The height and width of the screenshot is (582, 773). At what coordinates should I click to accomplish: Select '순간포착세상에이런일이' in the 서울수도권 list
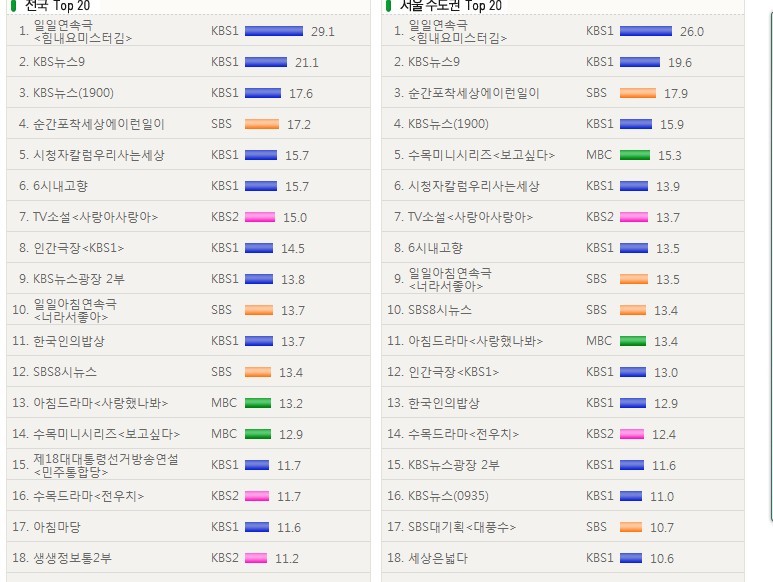[x=474, y=93]
